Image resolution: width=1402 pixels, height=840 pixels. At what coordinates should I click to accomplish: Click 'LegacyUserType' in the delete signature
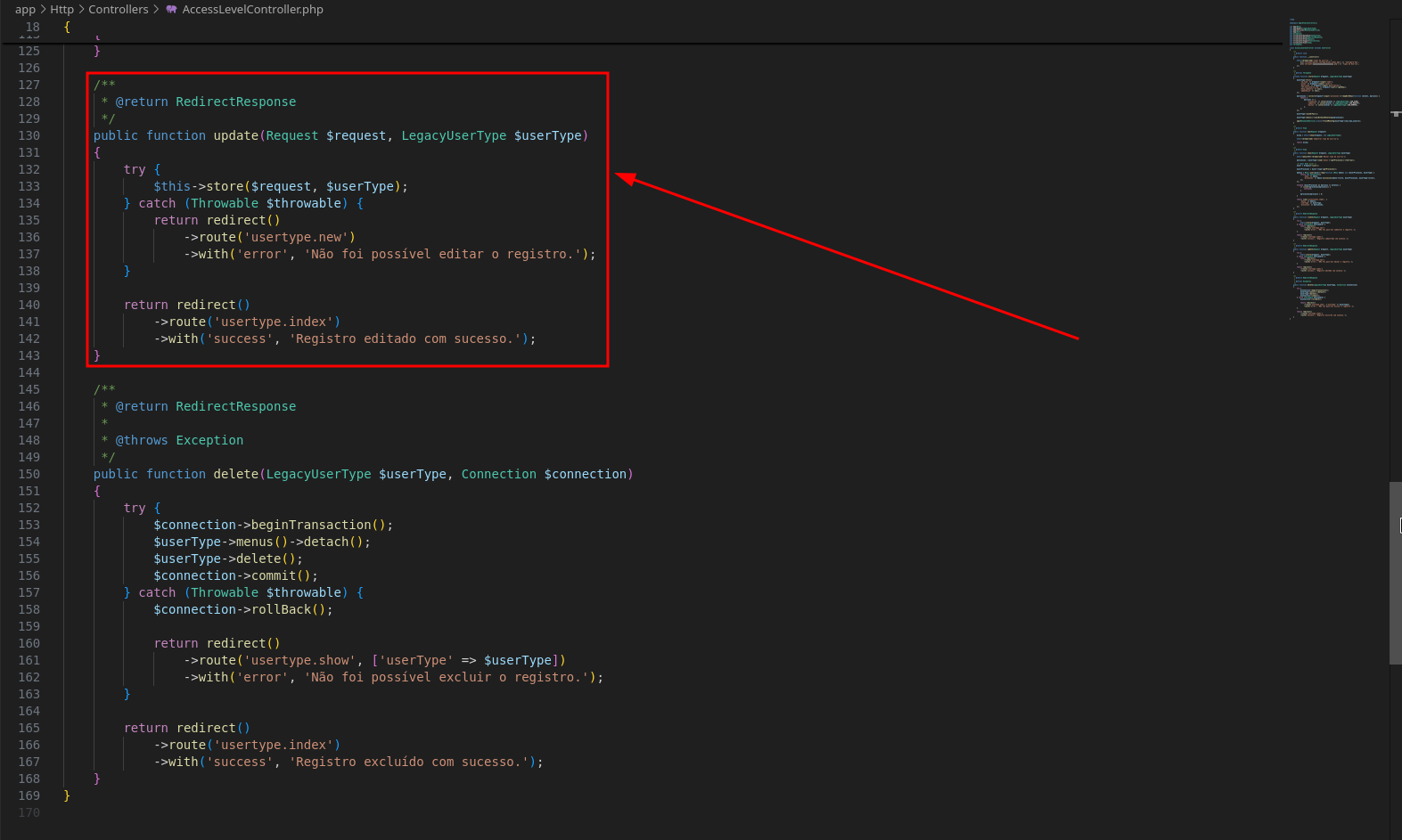(318, 474)
